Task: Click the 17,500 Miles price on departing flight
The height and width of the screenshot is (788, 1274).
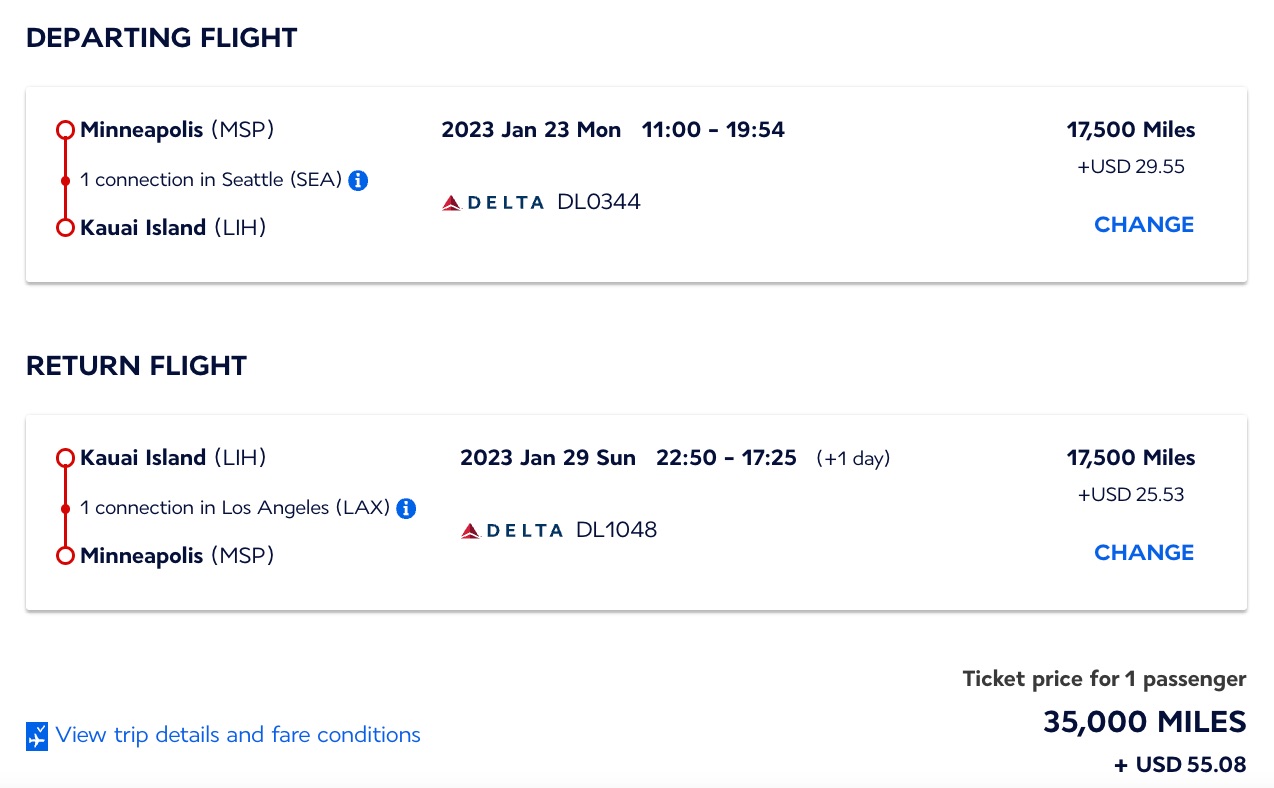Action: 1129,129
